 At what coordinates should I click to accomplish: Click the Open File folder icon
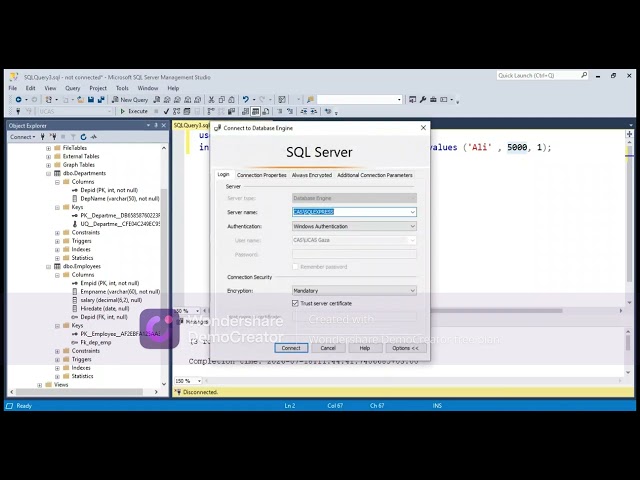pyautogui.click(x=80, y=100)
